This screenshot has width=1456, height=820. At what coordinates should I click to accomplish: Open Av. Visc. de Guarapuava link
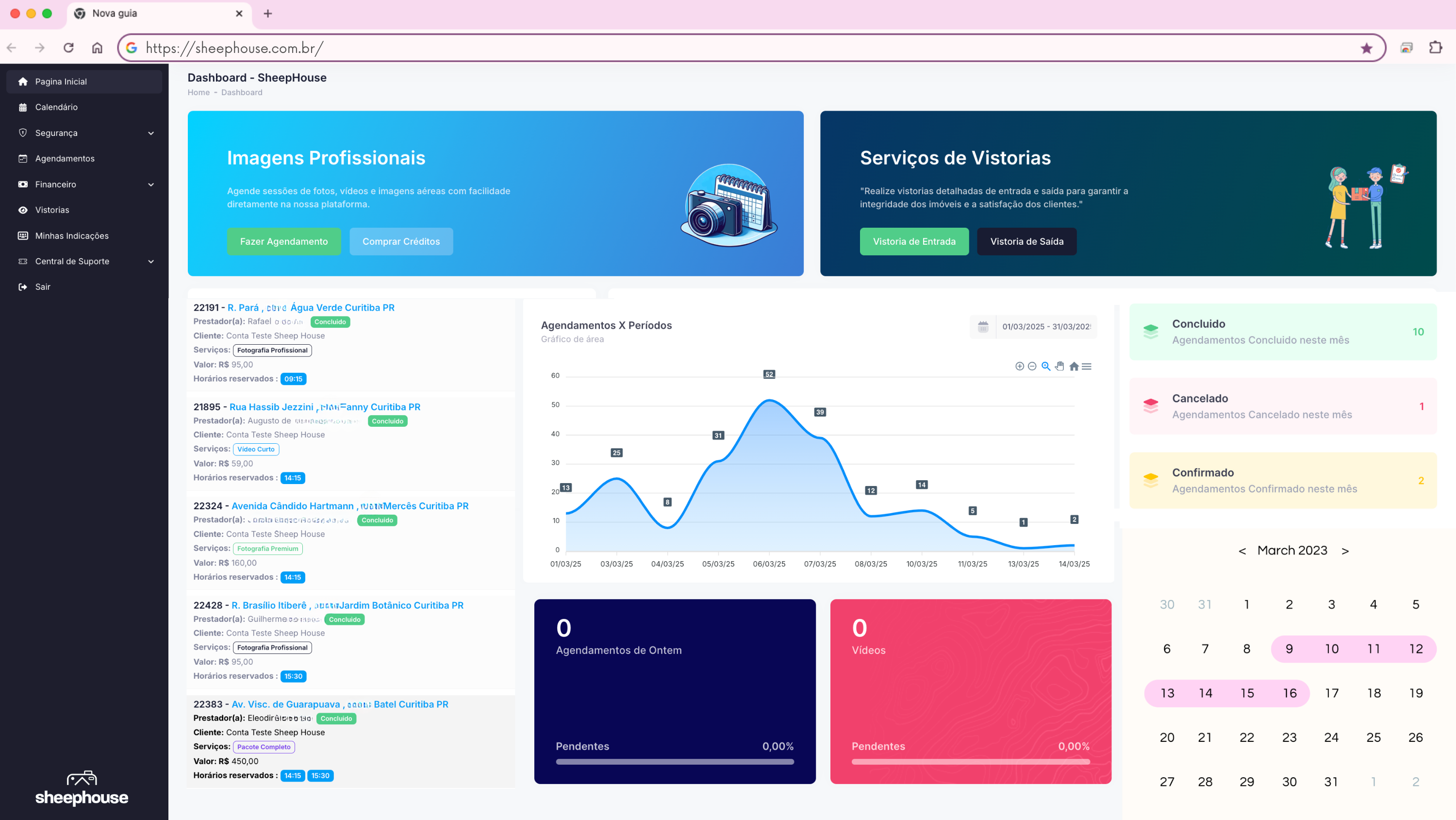(340, 704)
